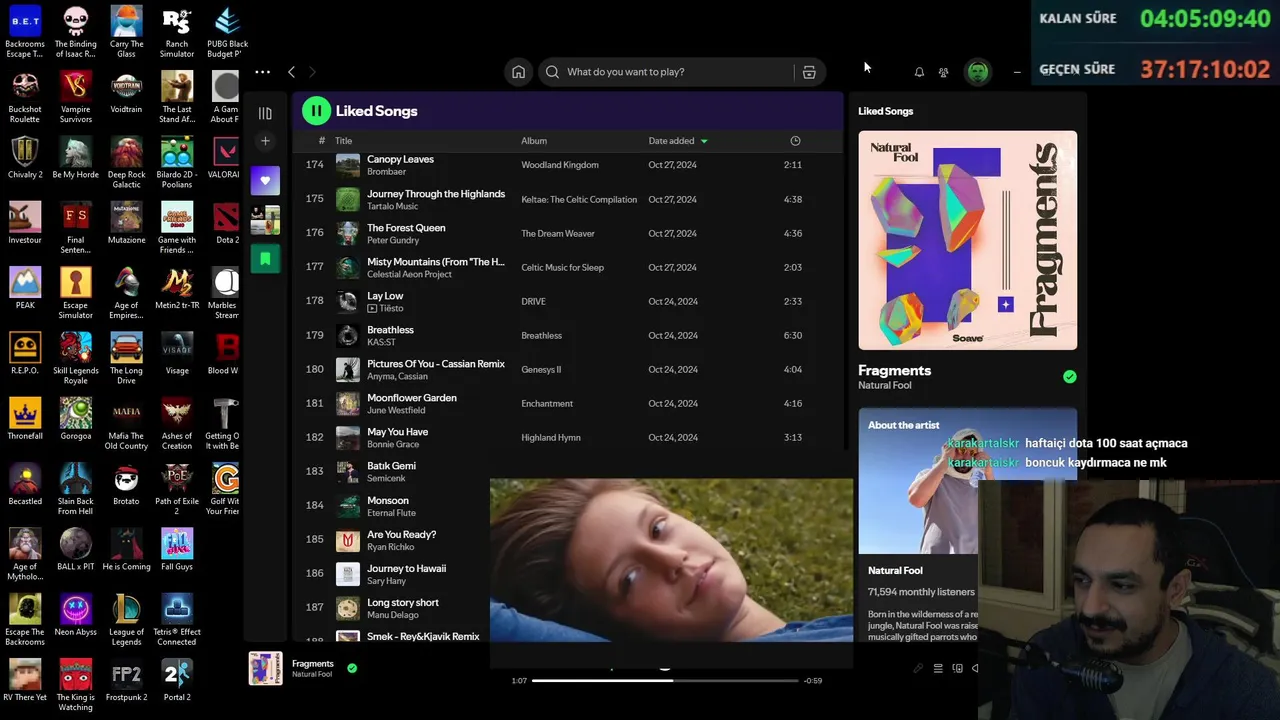Open the R.E.P.O. desktop shortcut
This screenshot has width=1280, height=720.
25,353
